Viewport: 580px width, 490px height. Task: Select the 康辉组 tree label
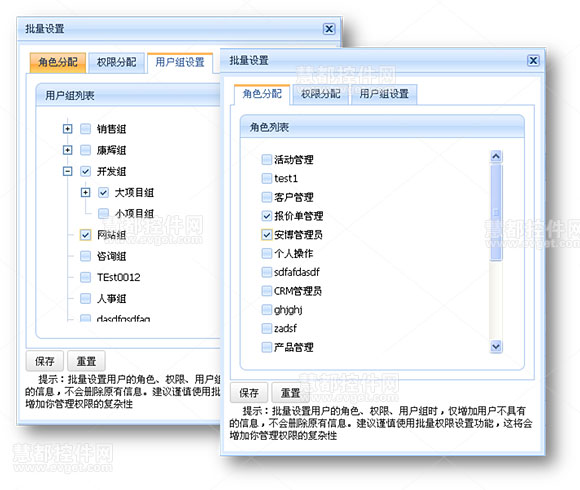(x=111, y=150)
